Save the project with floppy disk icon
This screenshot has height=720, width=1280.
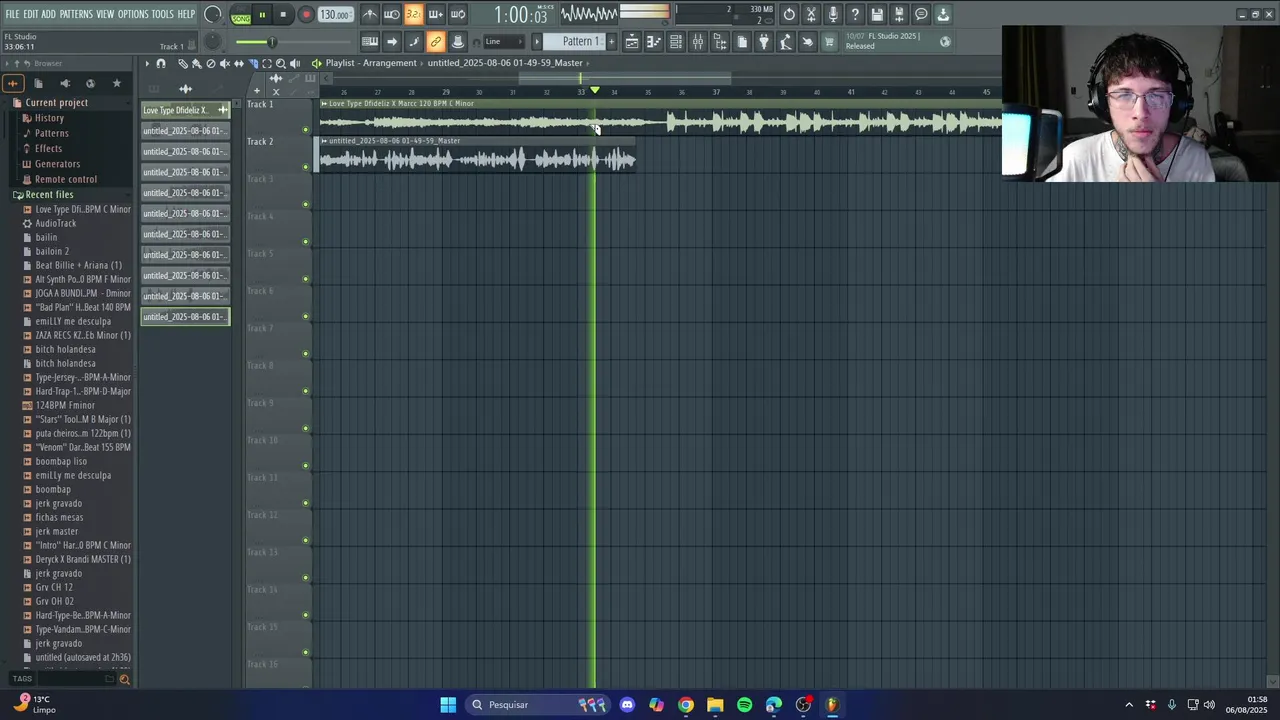click(877, 14)
